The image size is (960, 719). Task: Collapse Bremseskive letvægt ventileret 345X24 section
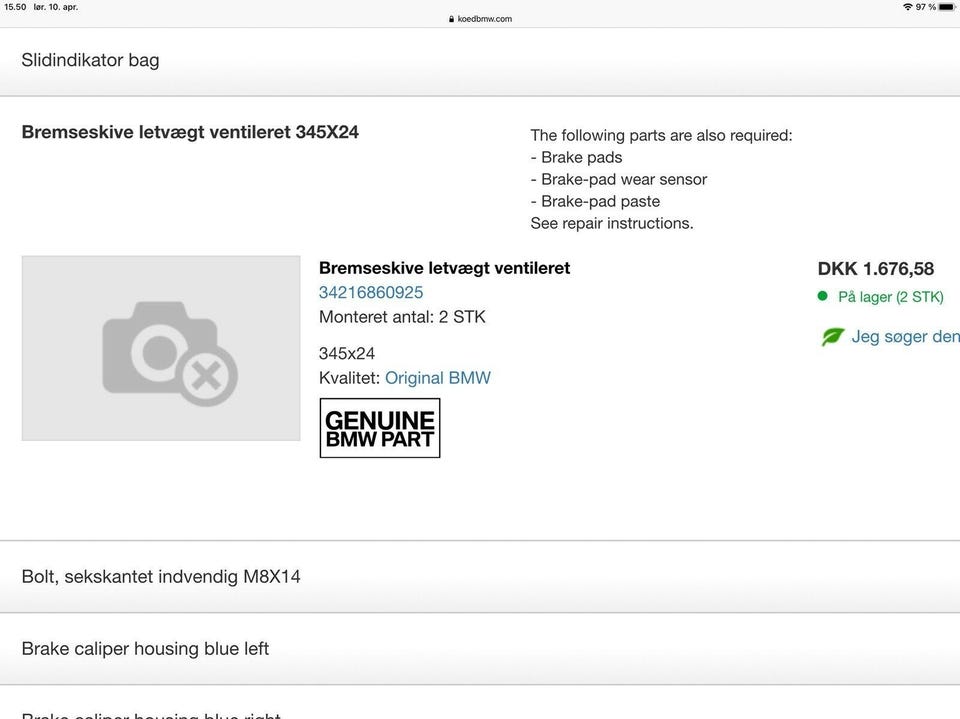[x=190, y=132]
